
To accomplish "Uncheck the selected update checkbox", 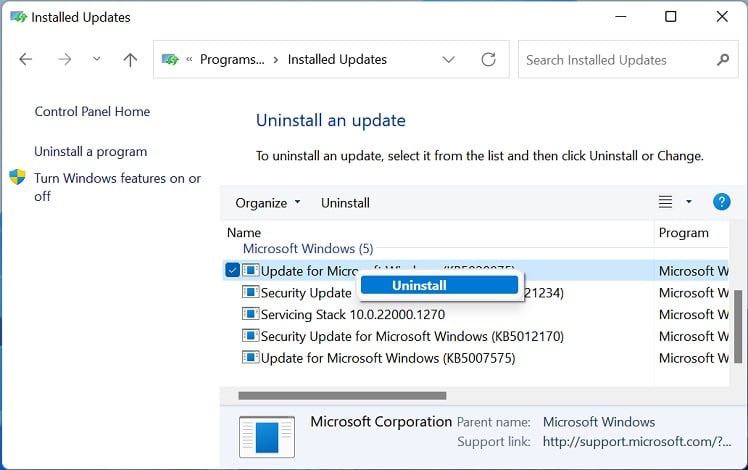I will (232, 270).
